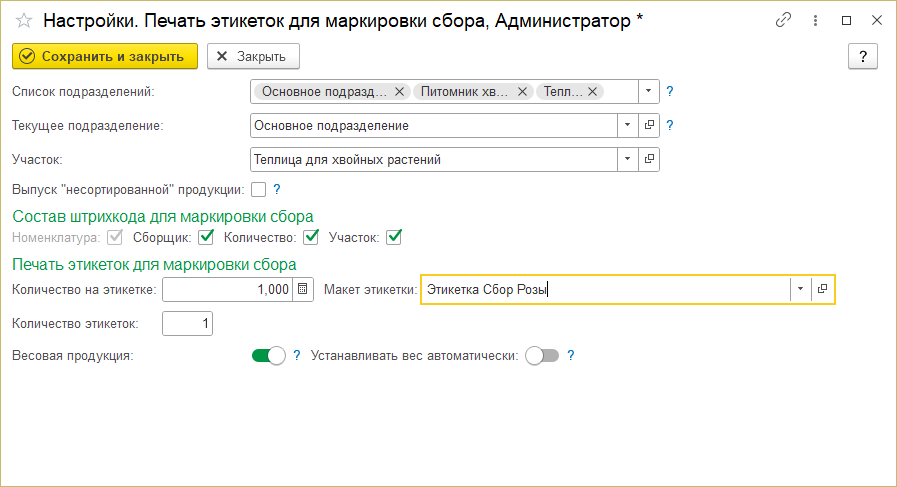Open the three-dot more actions menu
This screenshot has height=487, width=897.
815,21
